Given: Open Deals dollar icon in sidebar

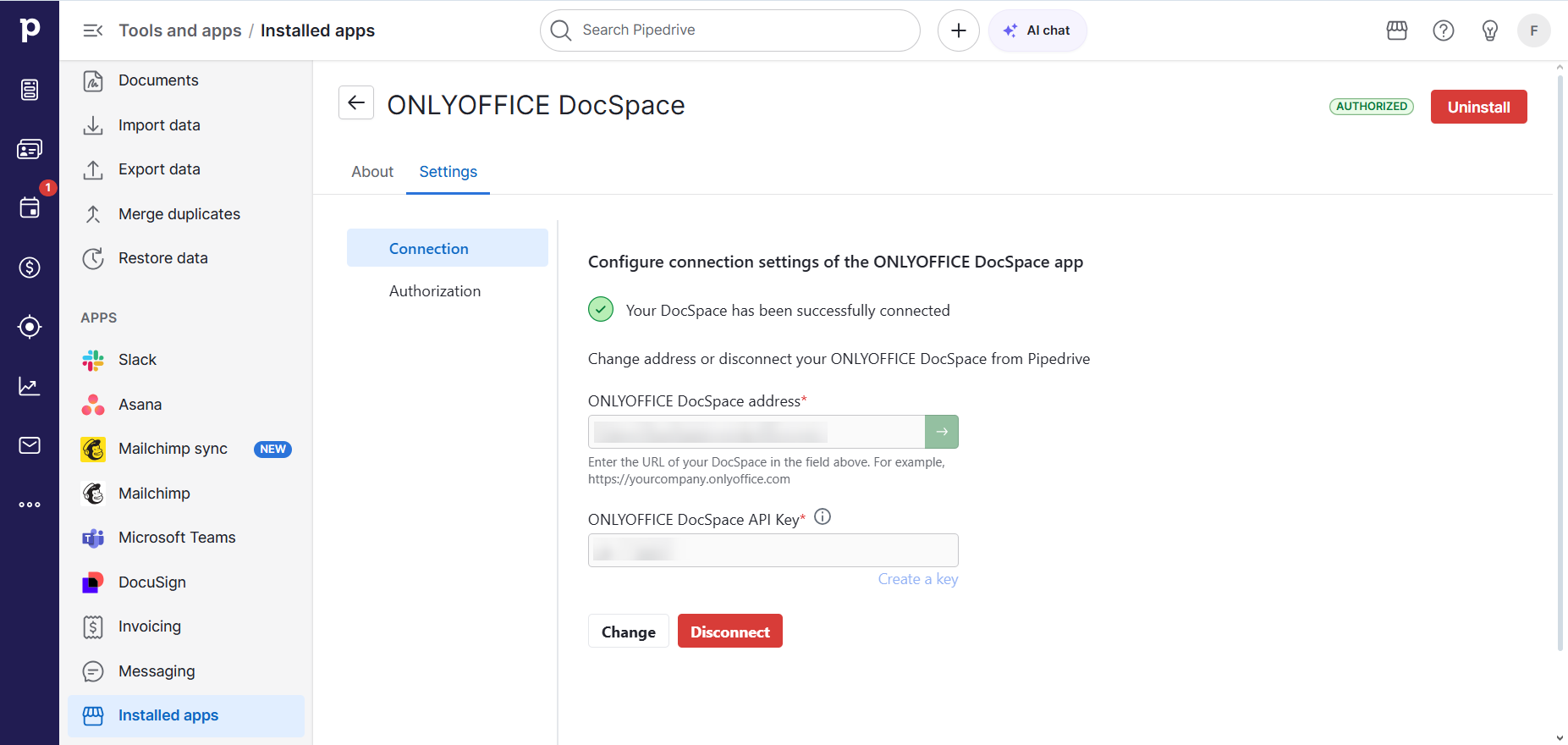Looking at the screenshot, I should pos(30,268).
